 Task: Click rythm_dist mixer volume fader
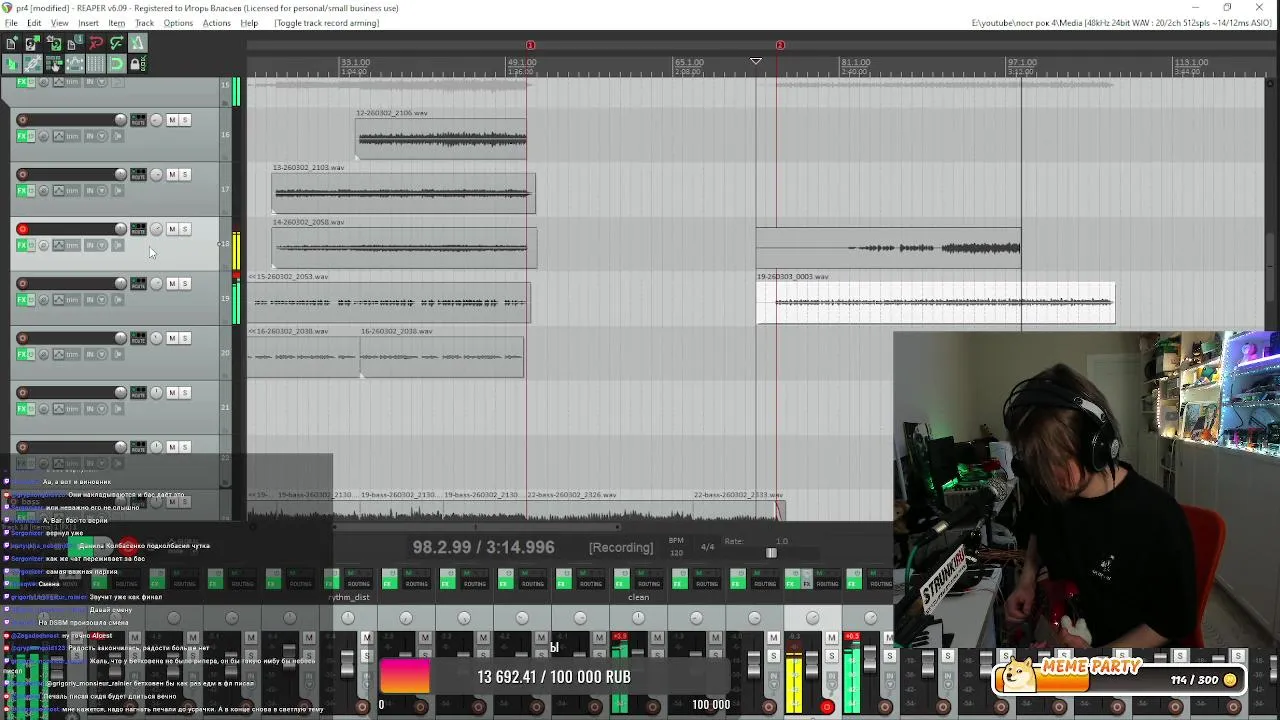pos(347,664)
